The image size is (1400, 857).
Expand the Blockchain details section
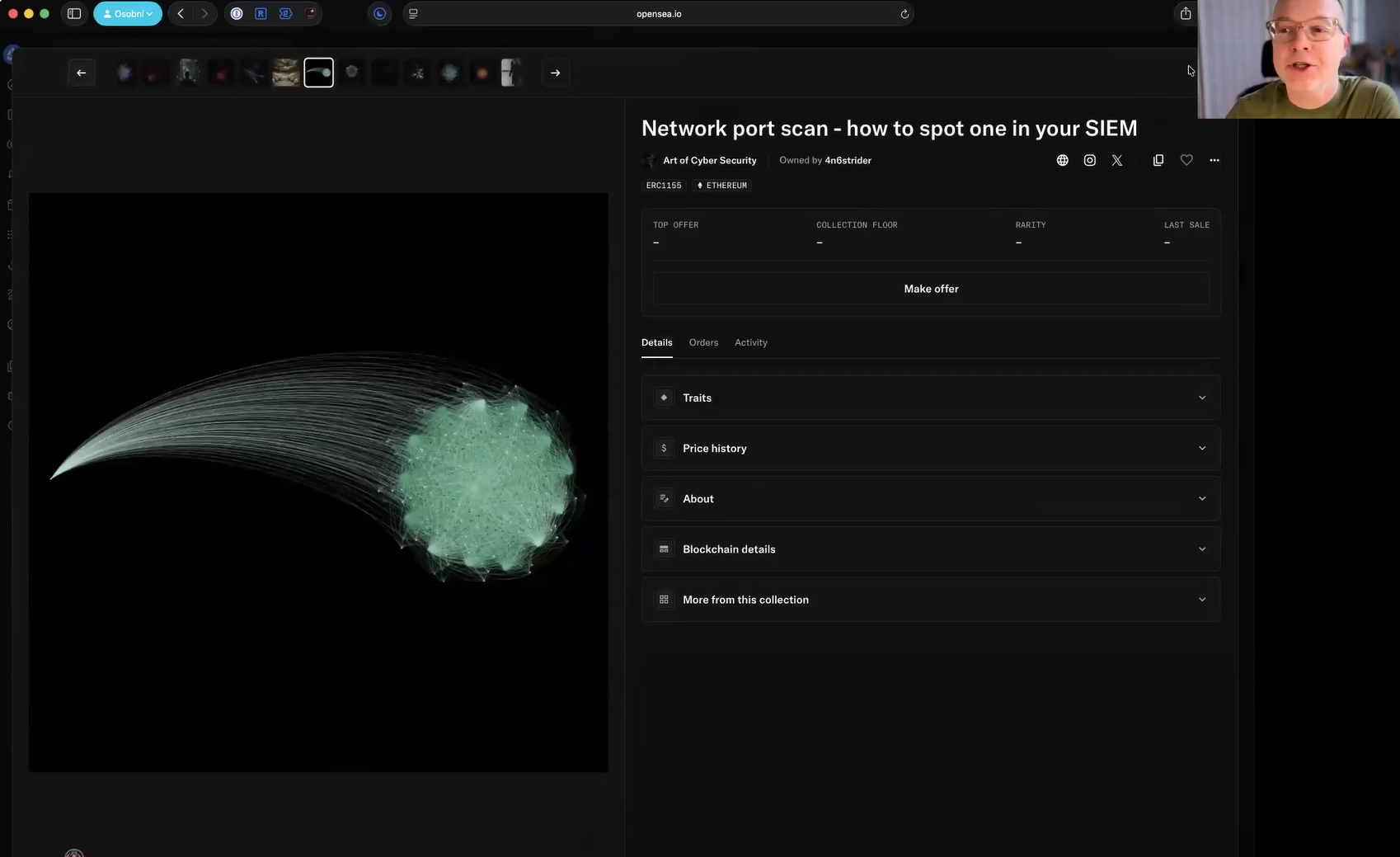[930, 549]
